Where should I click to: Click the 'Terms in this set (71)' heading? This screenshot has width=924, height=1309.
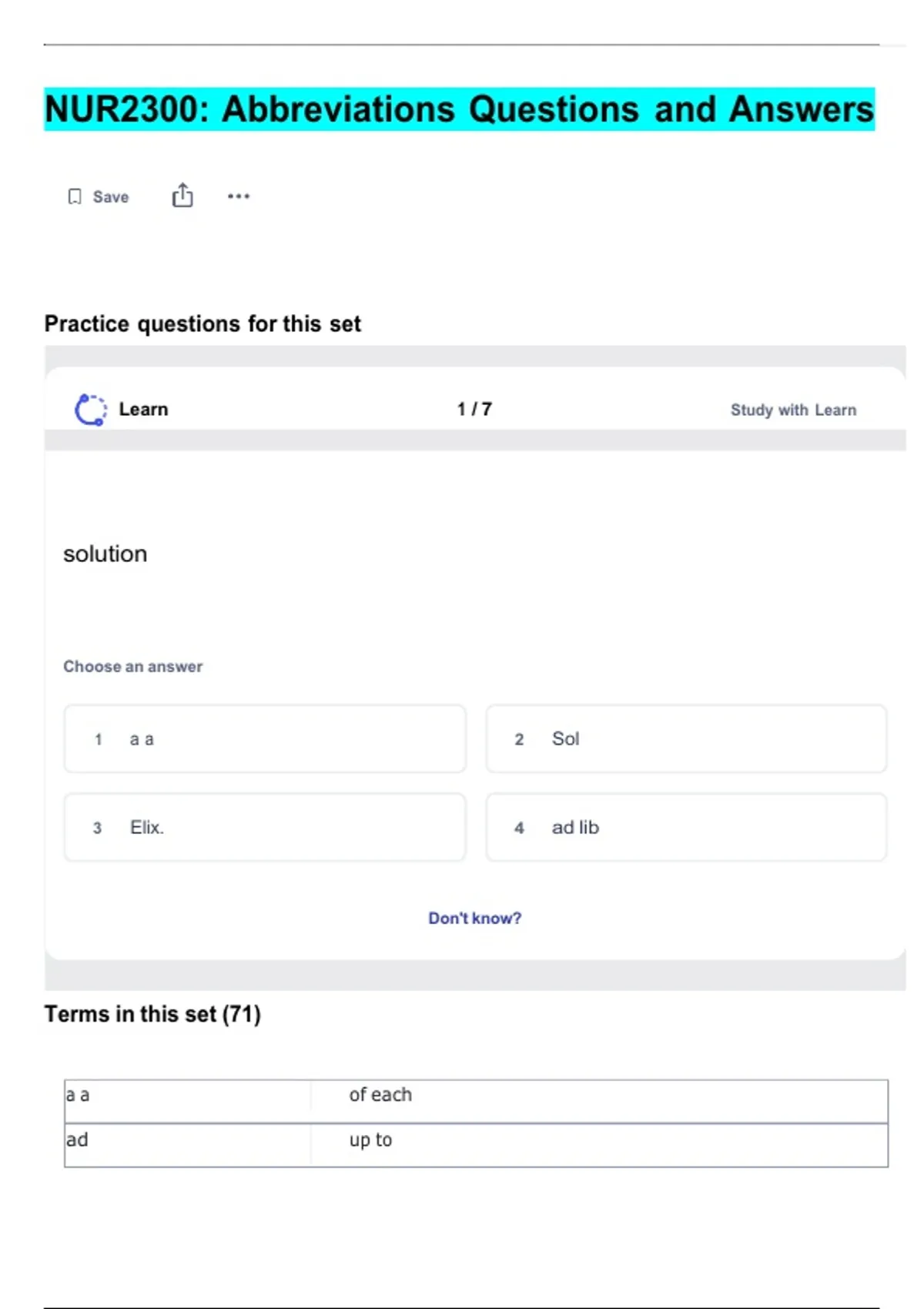152,1014
